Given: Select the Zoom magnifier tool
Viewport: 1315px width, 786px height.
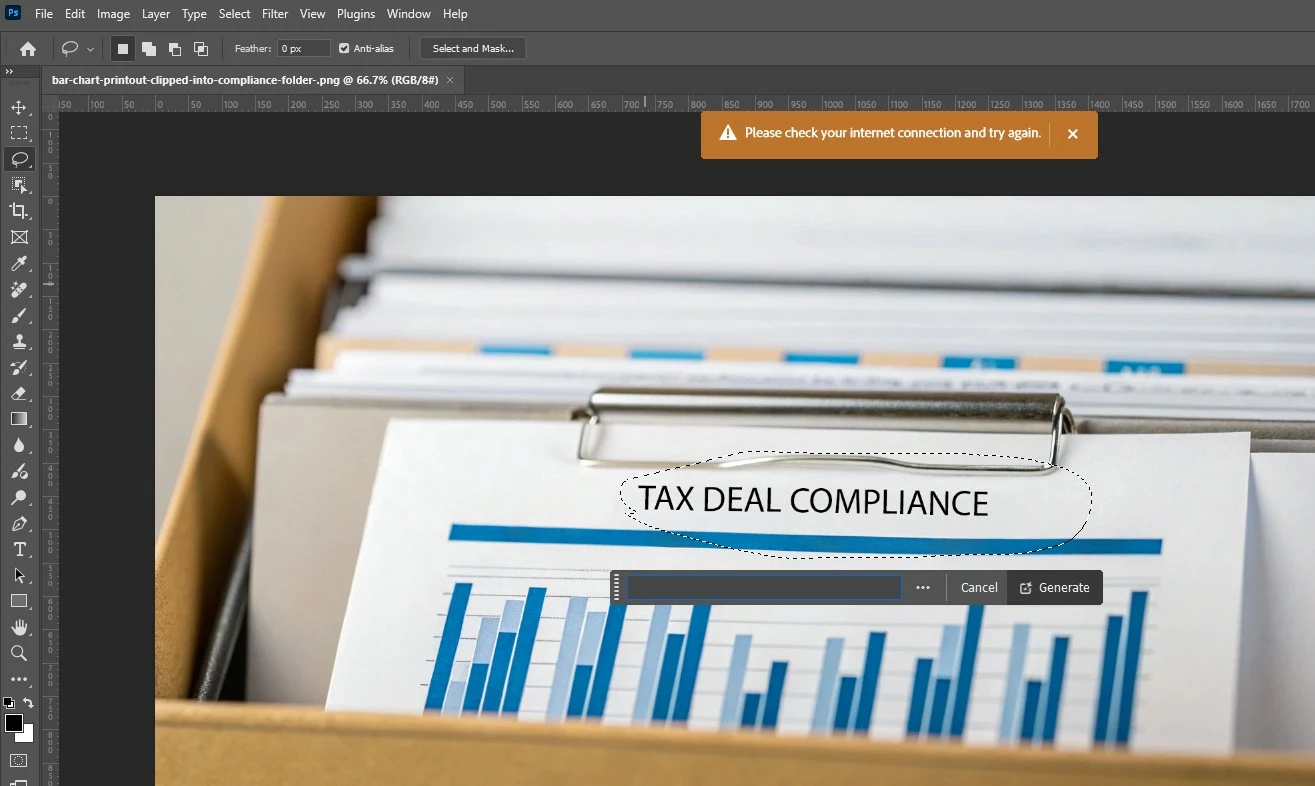Looking at the screenshot, I should 19,653.
